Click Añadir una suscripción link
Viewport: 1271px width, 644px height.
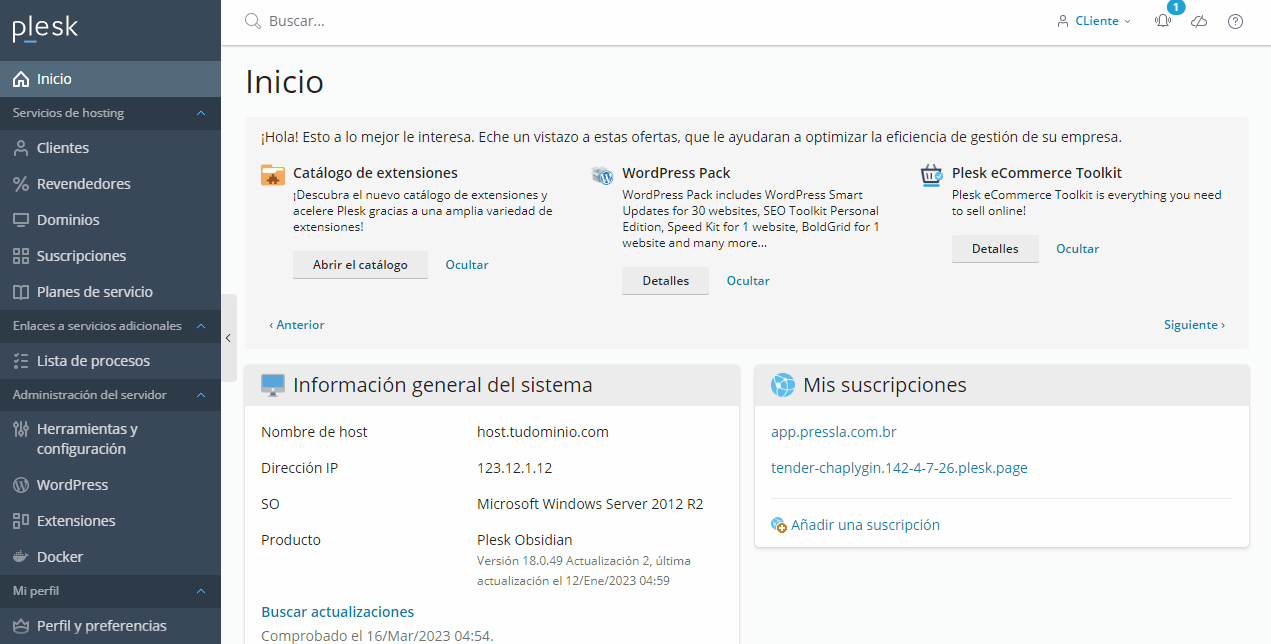point(865,525)
